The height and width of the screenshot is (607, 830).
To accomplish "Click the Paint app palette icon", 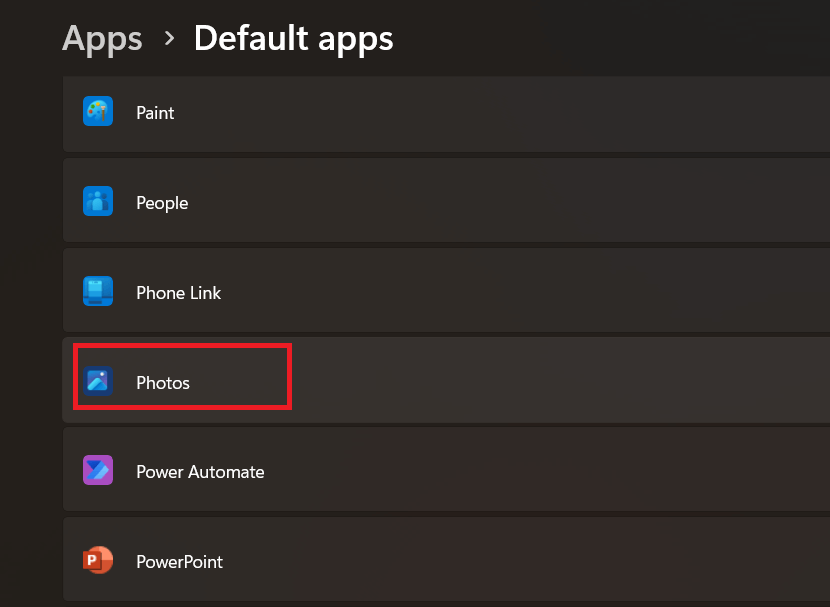I will (98, 112).
